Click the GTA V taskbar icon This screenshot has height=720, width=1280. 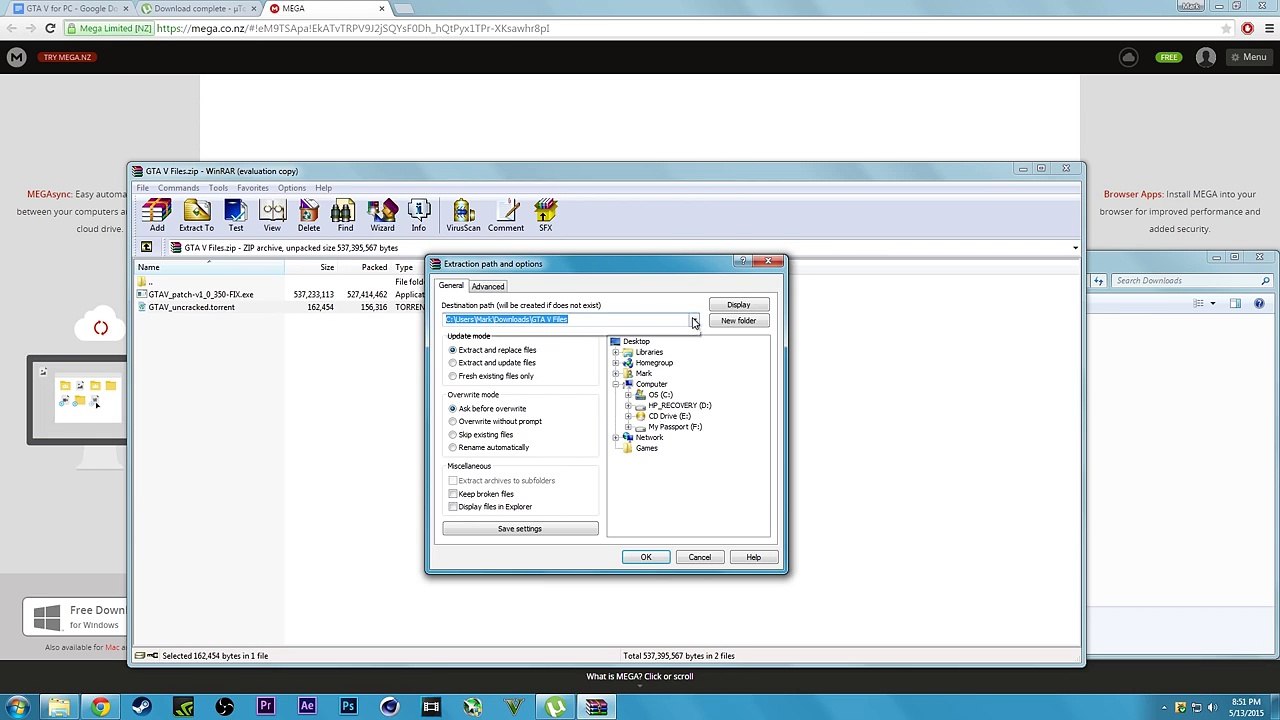point(514,707)
